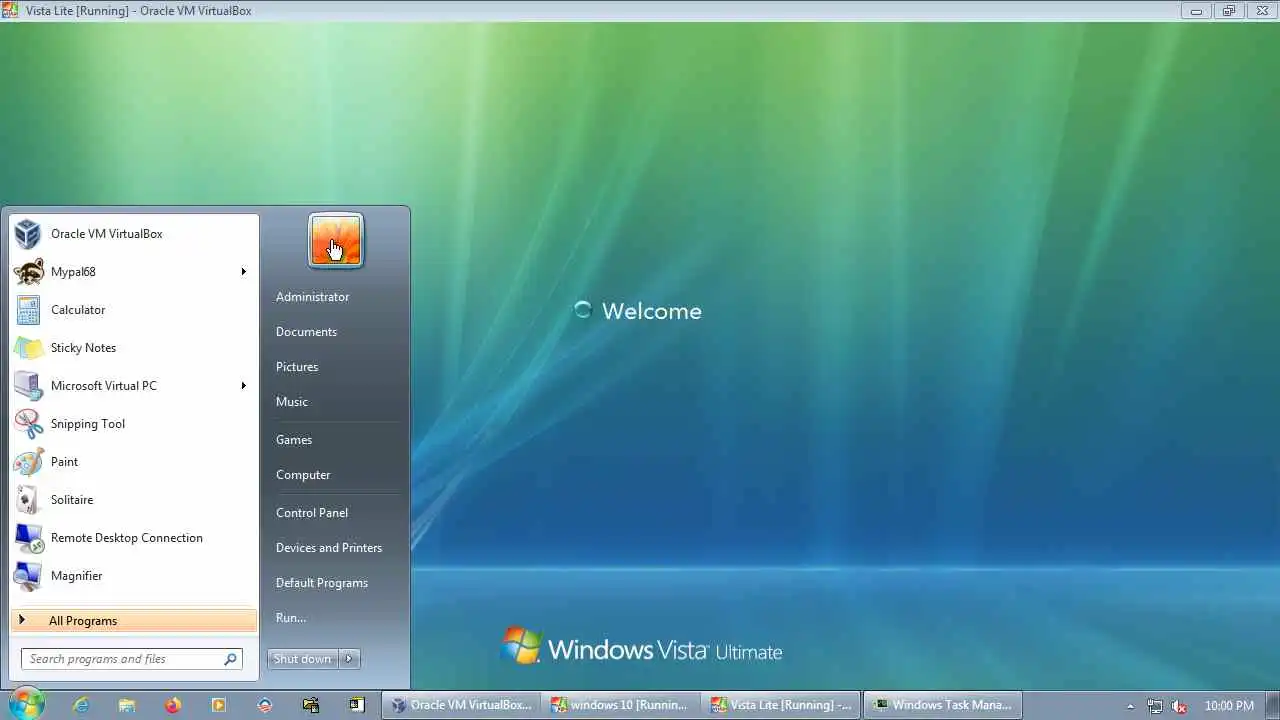Open Oracle VM VirtualBox from Start menu

coord(134,234)
